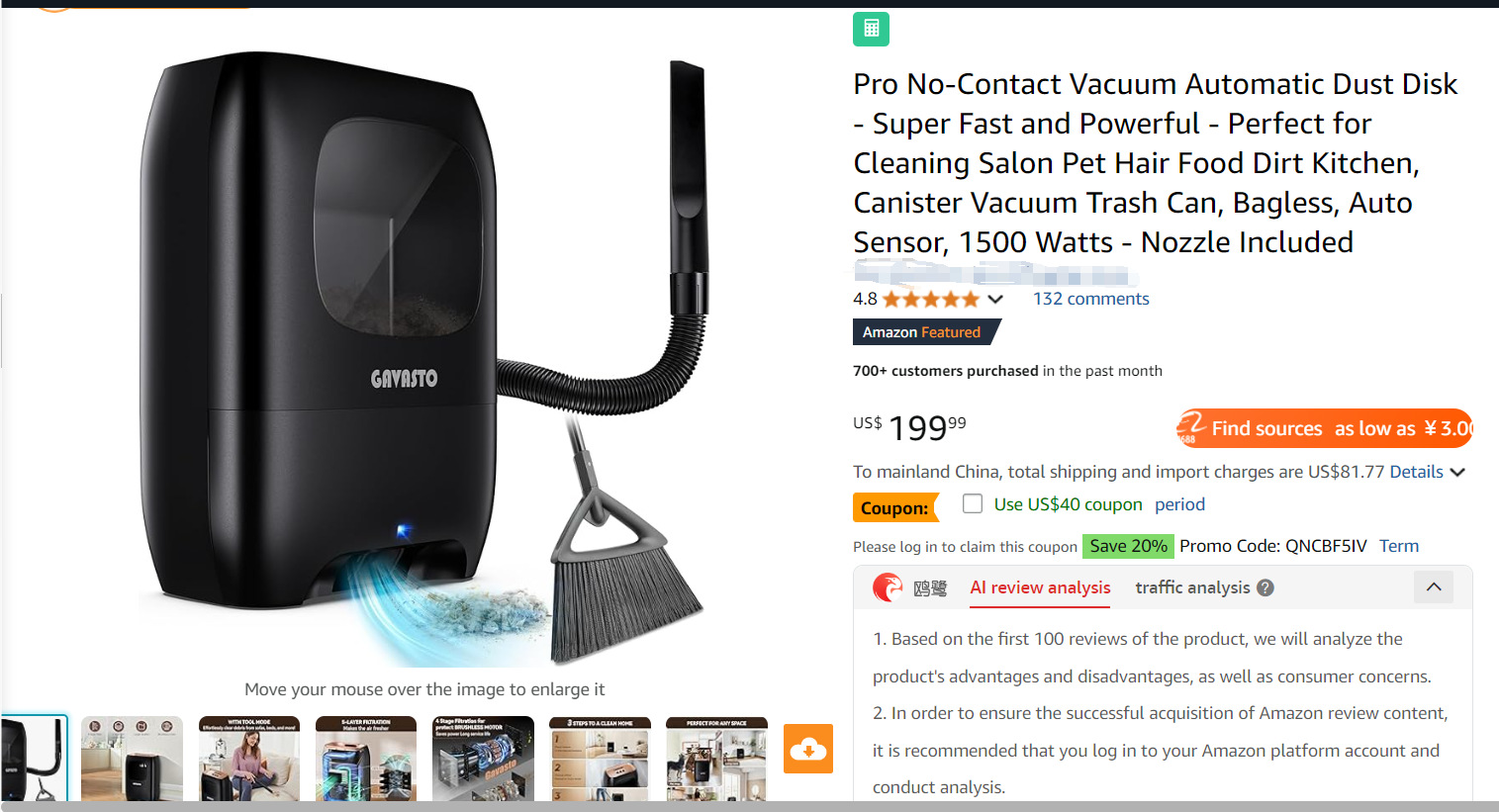Select the 5-Layer Filtration thumbnail

(366, 759)
